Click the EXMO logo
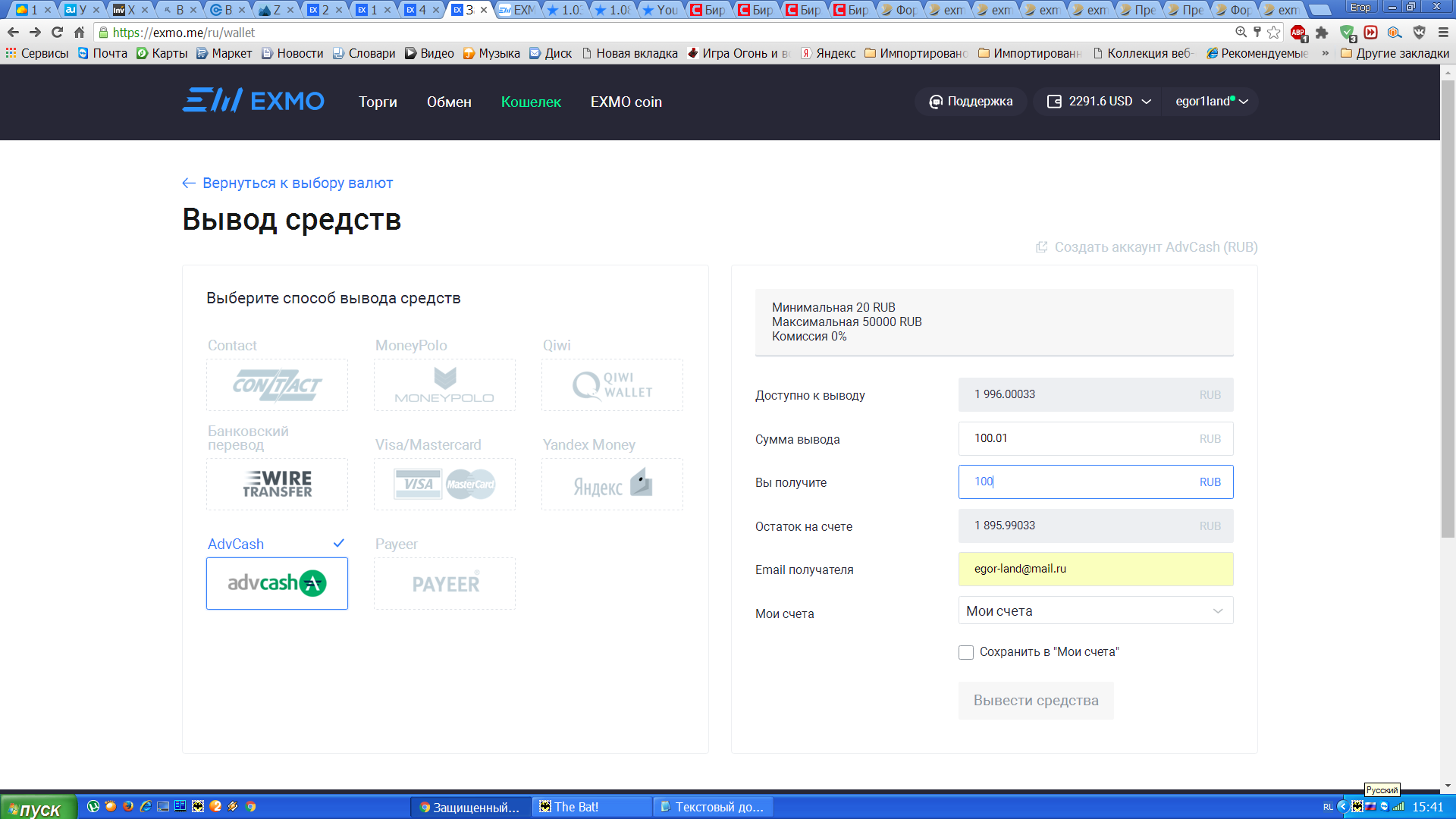Screen dimensions: 1456x819 (253, 101)
